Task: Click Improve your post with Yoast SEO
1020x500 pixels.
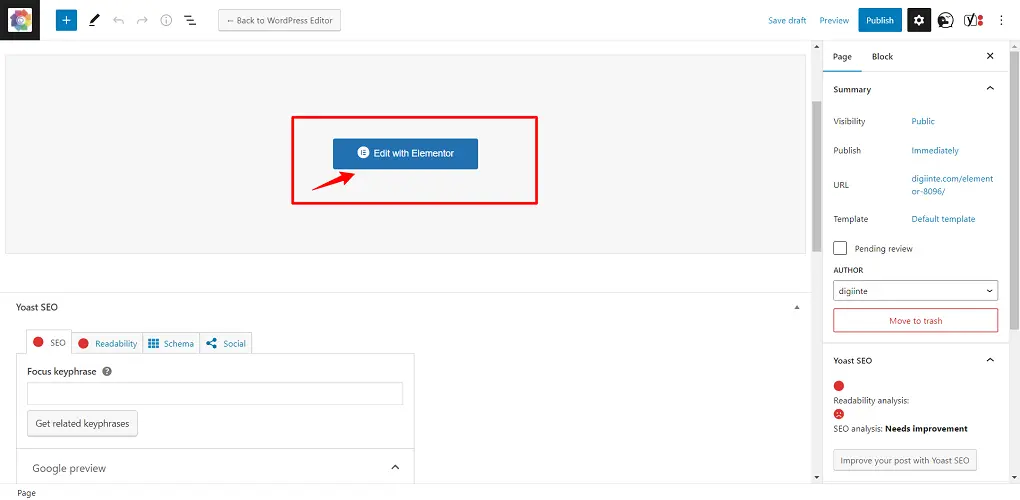Action: (905, 460)
